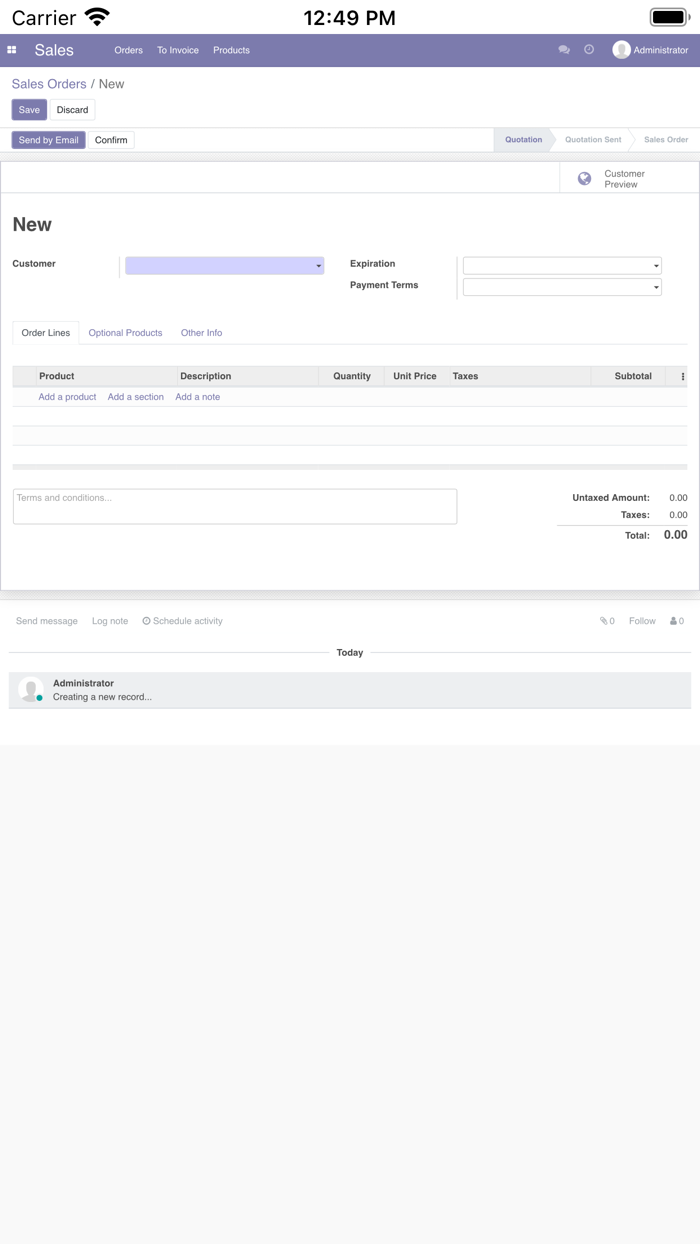Click Log note in chatter

[110, 621]
